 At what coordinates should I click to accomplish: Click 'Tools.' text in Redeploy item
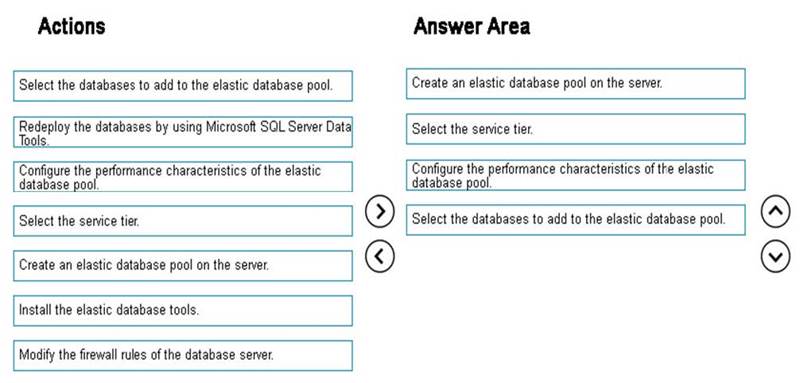point(34,141)
